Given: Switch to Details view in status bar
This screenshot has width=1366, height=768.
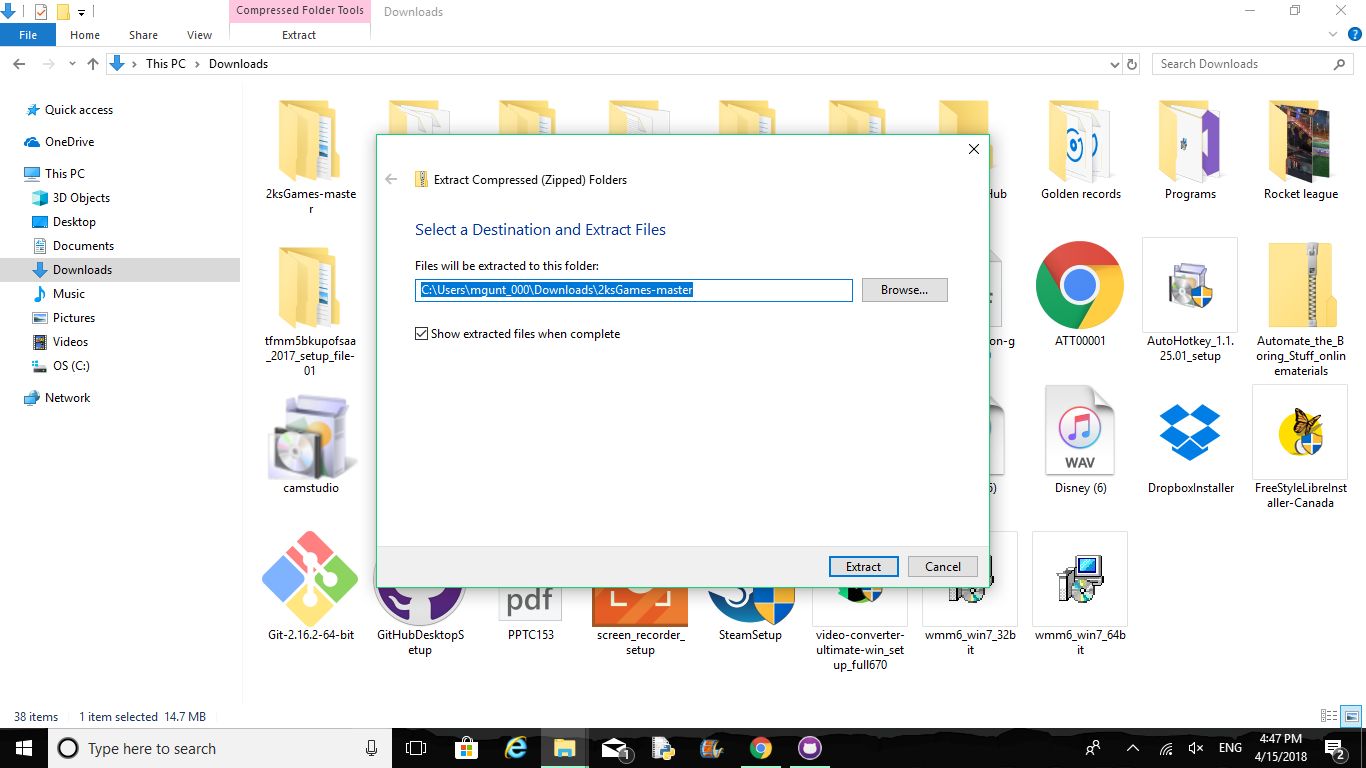Looking at the screenshot, I should 1329,716.
